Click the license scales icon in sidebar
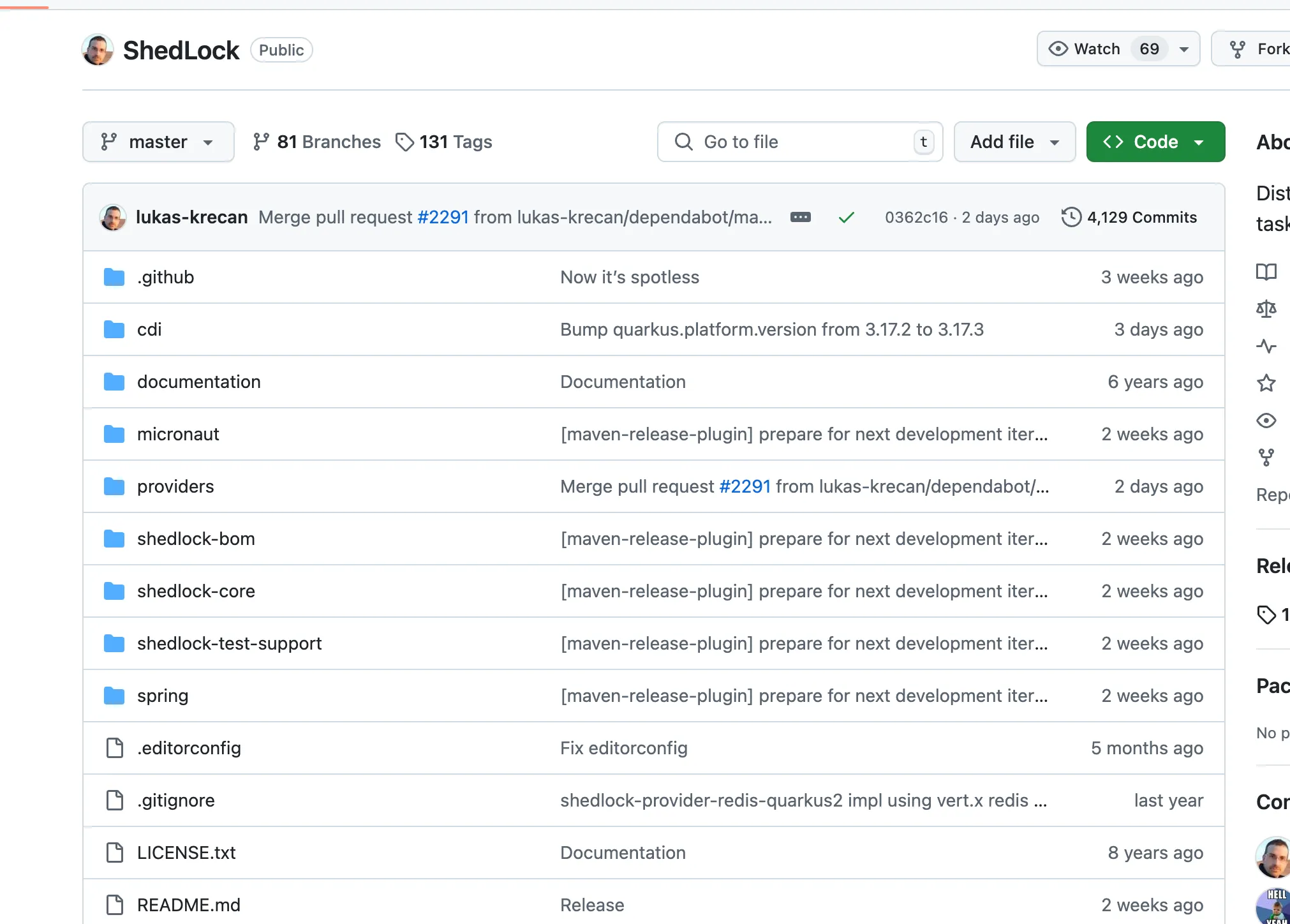This screenshot has height=924, width=1290. (1266, 309)
